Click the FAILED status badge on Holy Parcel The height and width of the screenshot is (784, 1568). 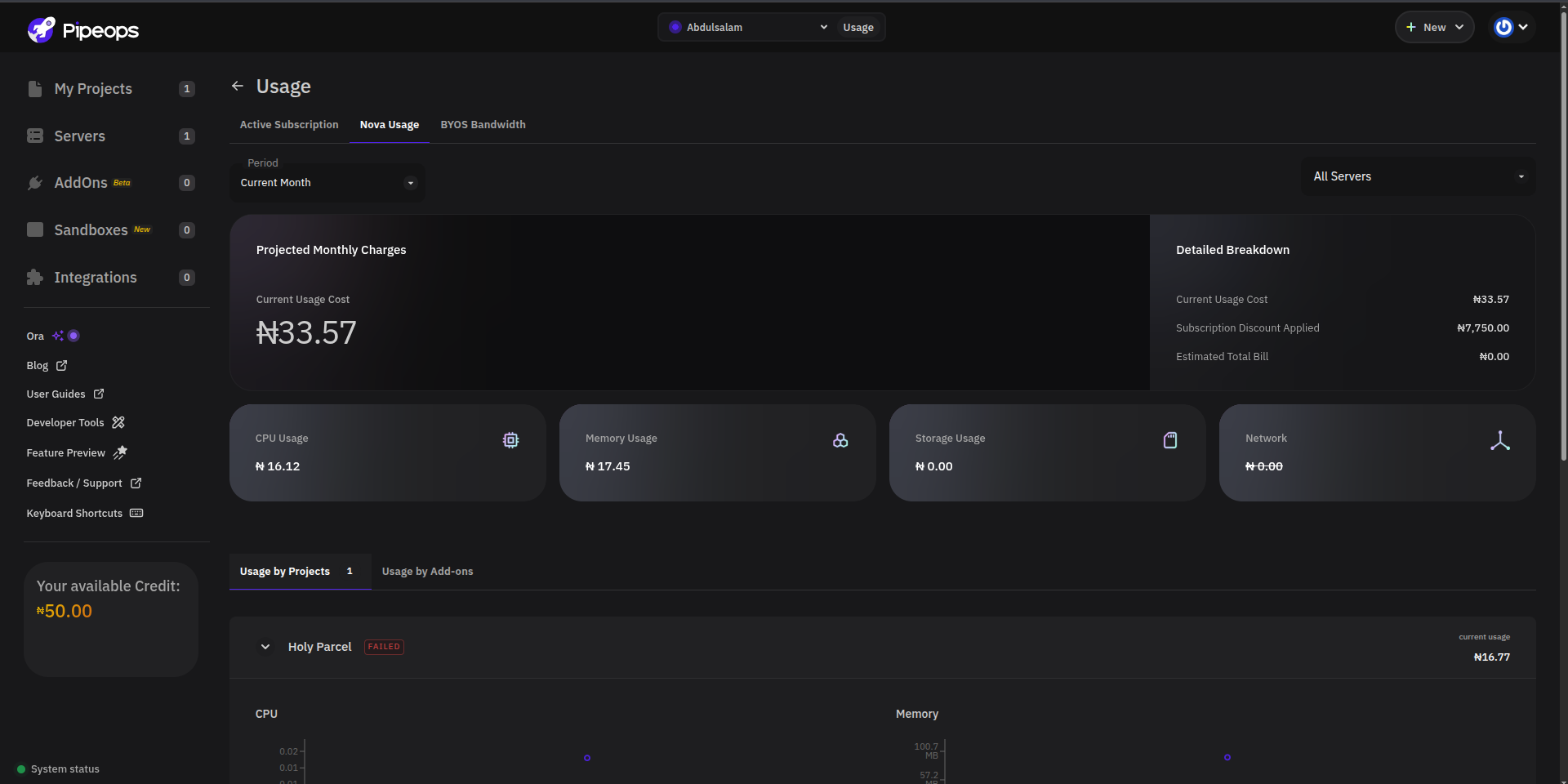point(384,647)
